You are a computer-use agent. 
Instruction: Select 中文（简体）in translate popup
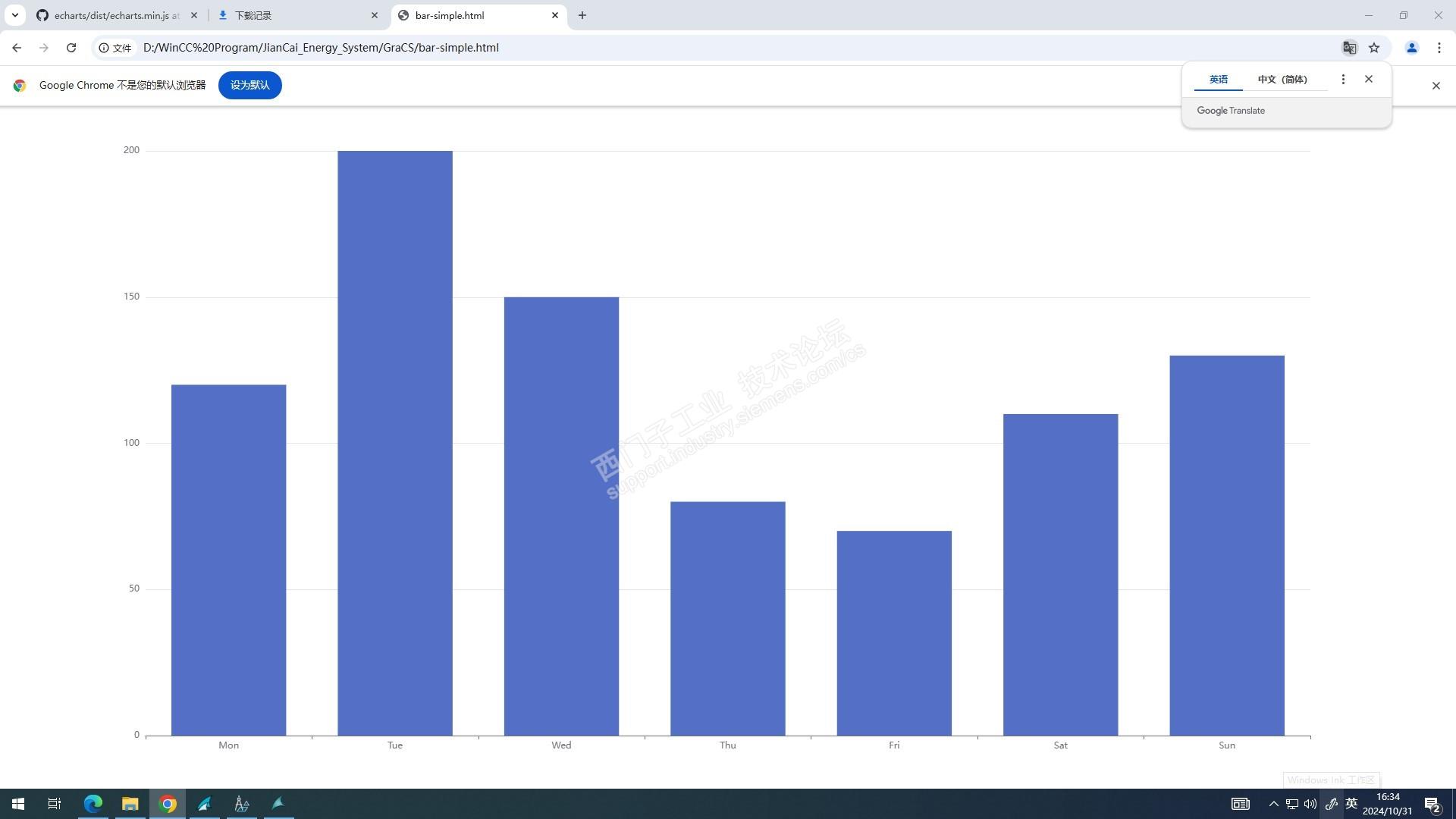1282,79
